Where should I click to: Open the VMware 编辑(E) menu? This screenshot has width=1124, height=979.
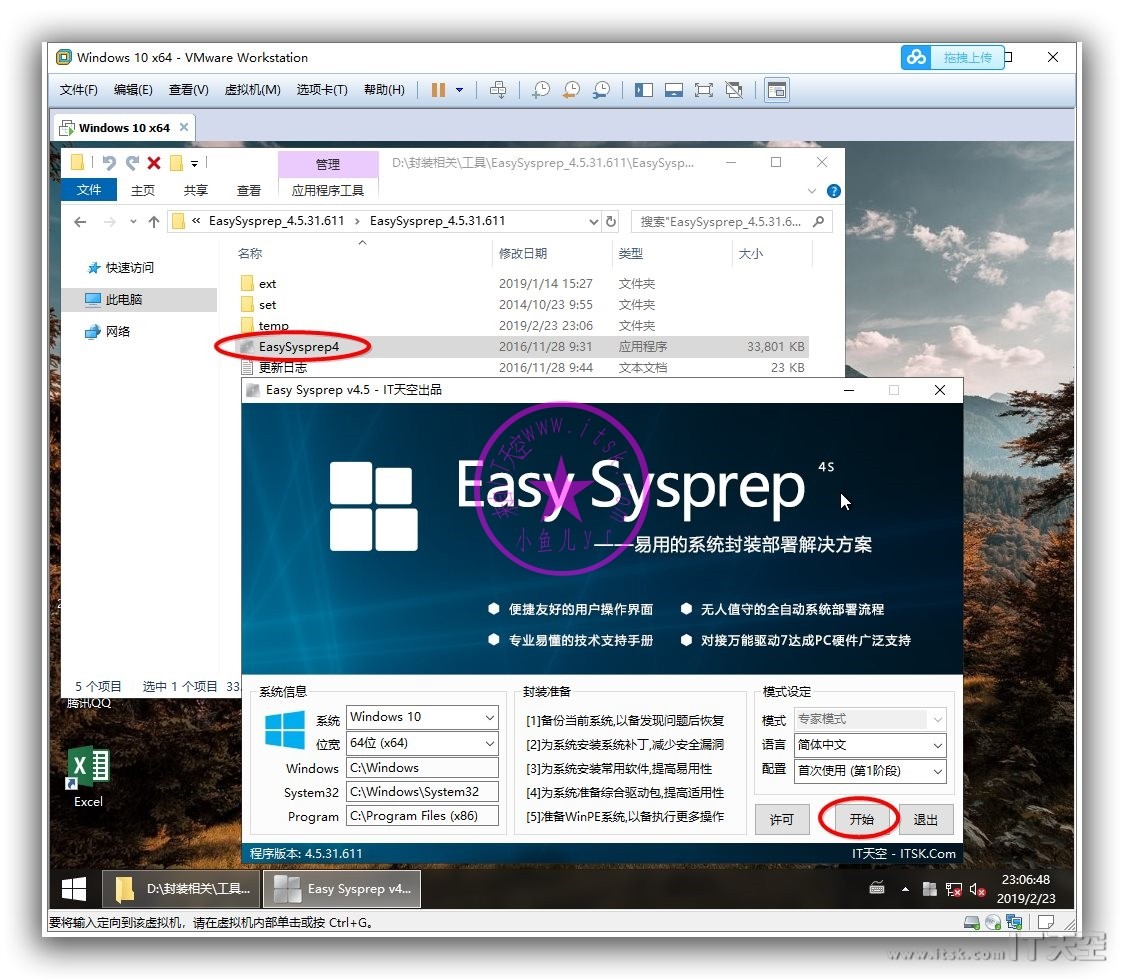pos(133,90)
